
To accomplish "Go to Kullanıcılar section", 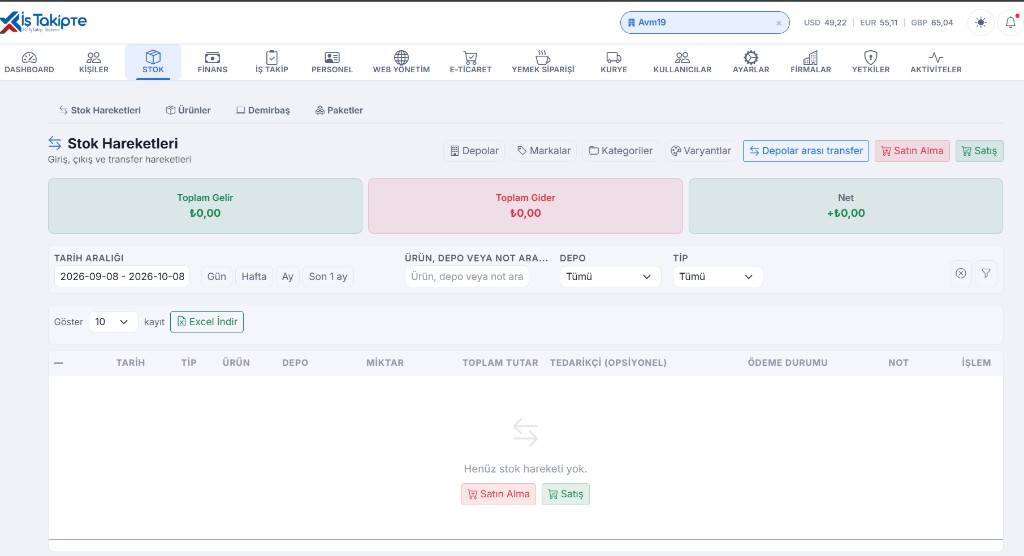I will [682, 62].
